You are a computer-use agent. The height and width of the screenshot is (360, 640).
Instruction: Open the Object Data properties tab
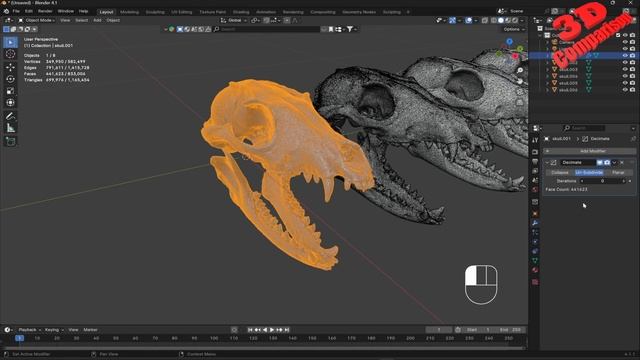point(535,260)
